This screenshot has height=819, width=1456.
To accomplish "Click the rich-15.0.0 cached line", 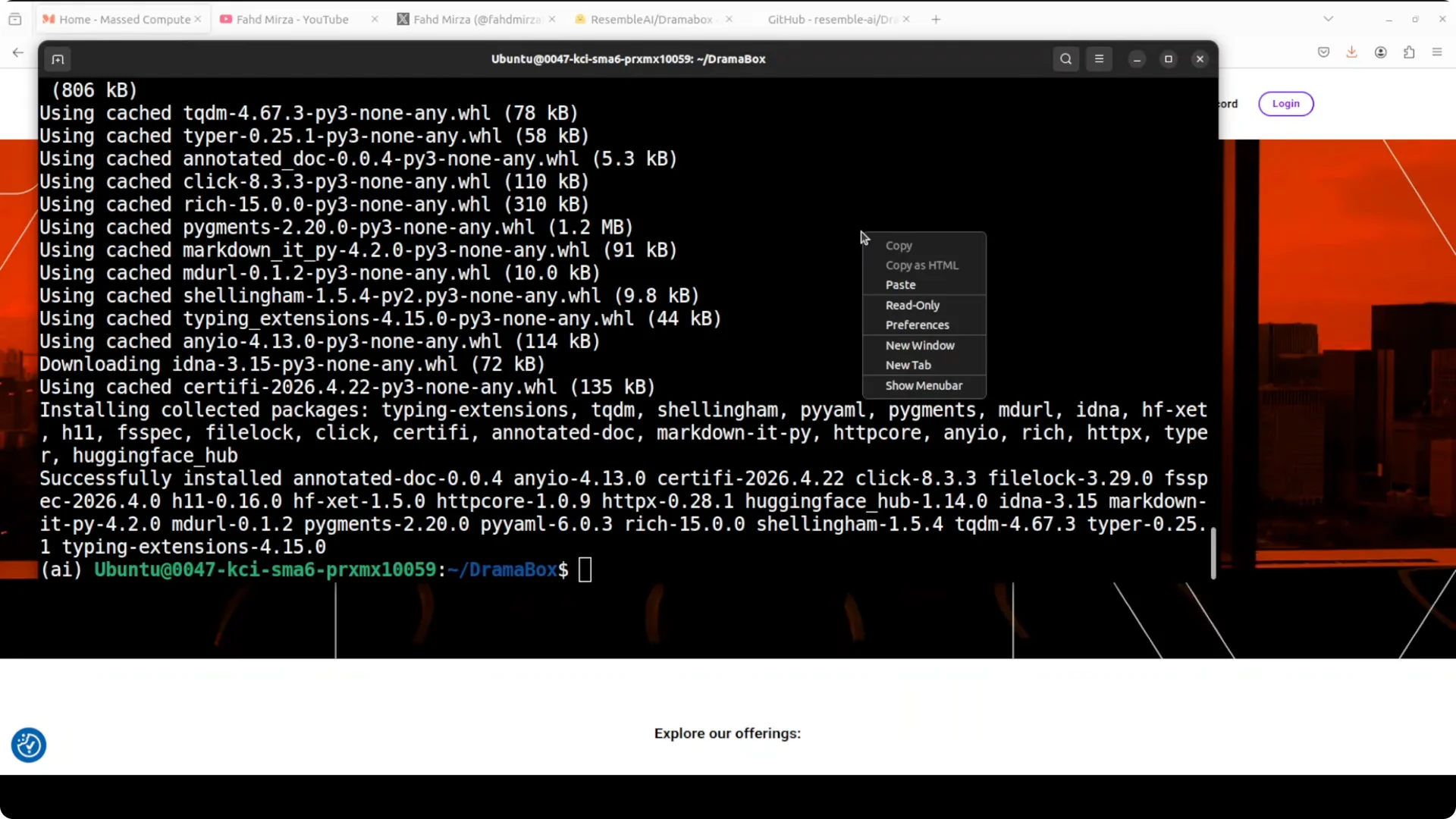I will 314,205.
